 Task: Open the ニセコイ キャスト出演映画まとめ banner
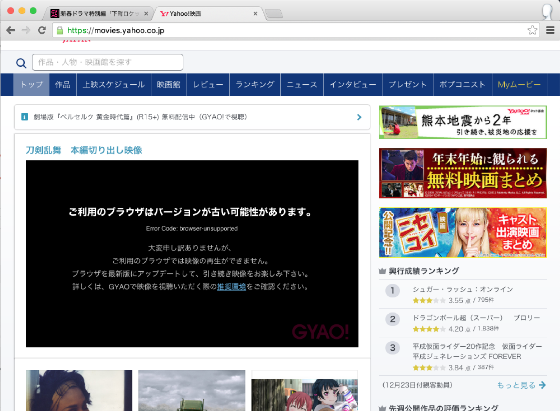point(463,232)
